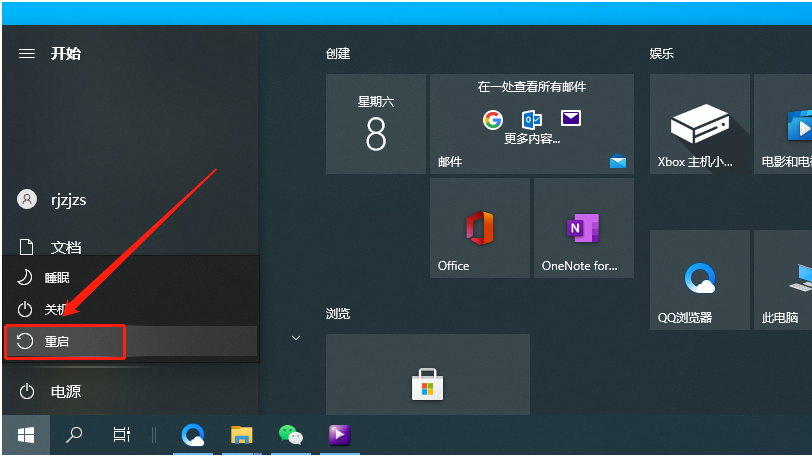812x459 pixels.
Task: Open Task View on the taskbar
Action: click(122, 435)
